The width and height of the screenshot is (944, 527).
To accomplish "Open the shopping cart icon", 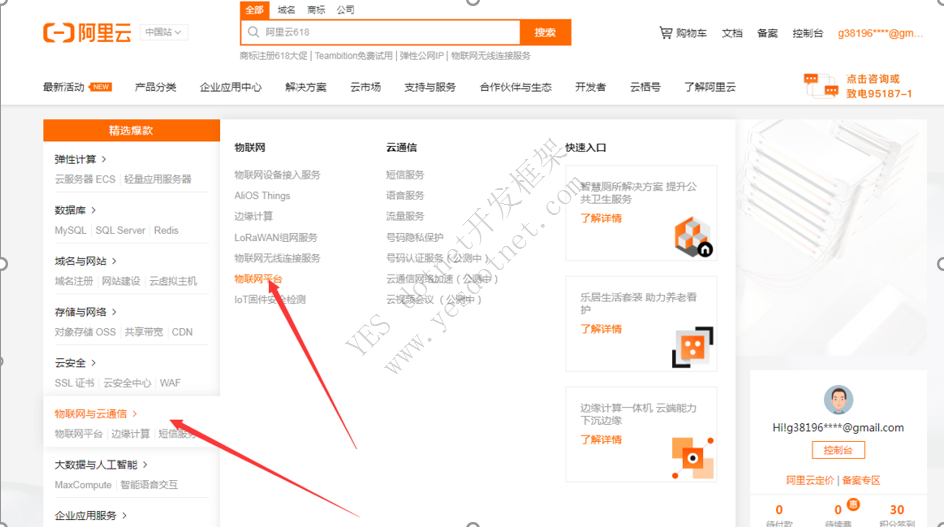I will [x=665, y=33].
